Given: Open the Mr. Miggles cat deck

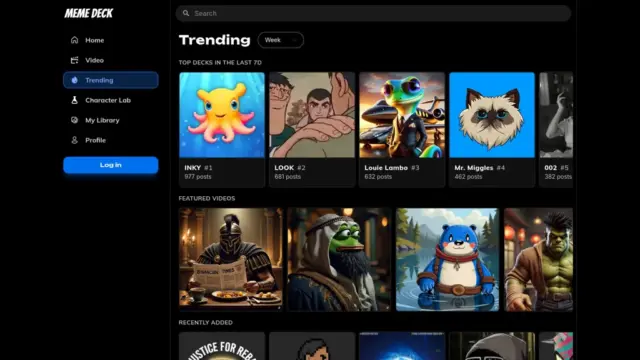Looking at the screenshot, I should pos(492,130).
